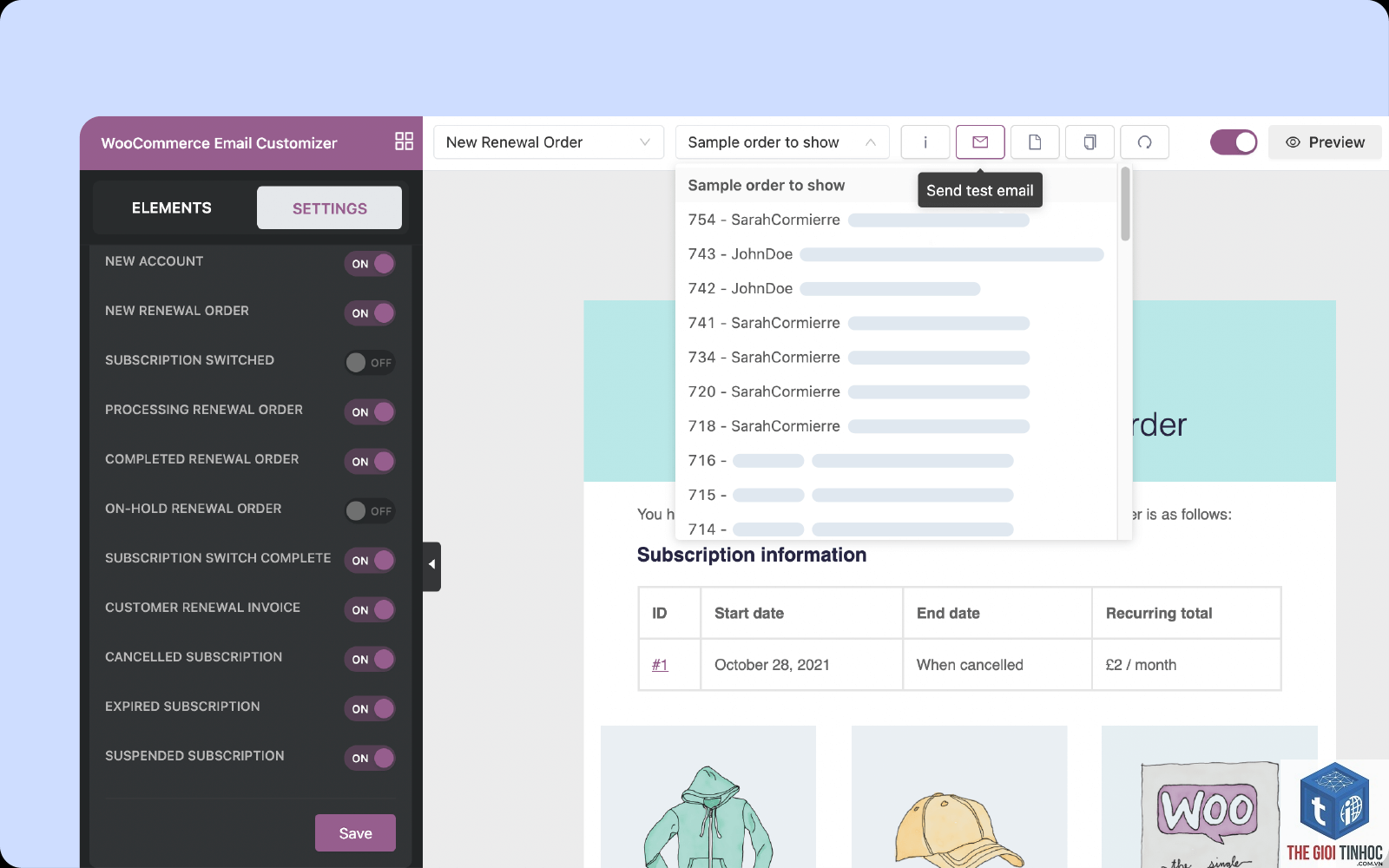Choose order 720 - SarahCormierre
The height and width of the screenshot is (868, 1389).
pos(896,391)
